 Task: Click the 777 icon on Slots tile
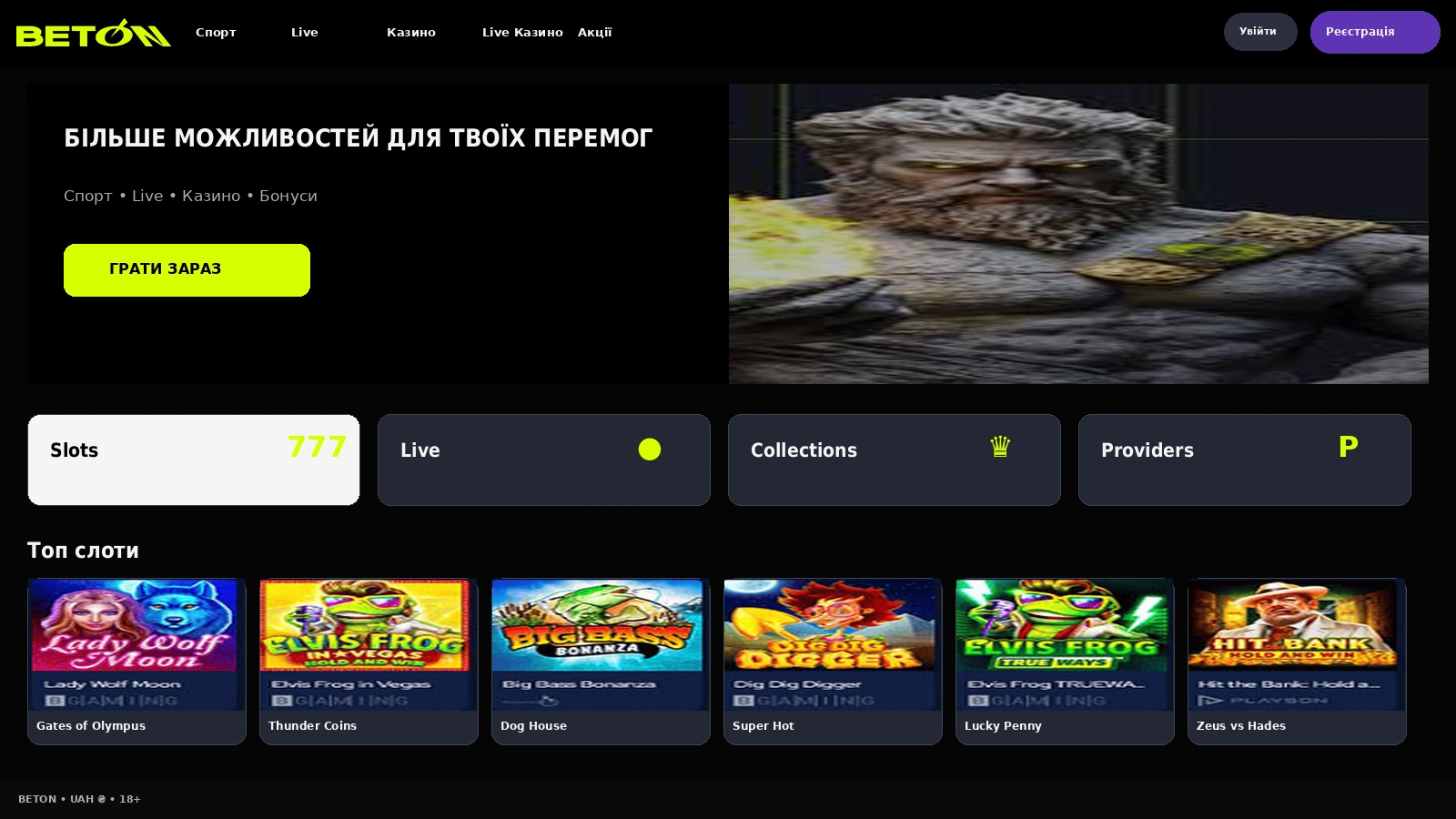point(317,447)
